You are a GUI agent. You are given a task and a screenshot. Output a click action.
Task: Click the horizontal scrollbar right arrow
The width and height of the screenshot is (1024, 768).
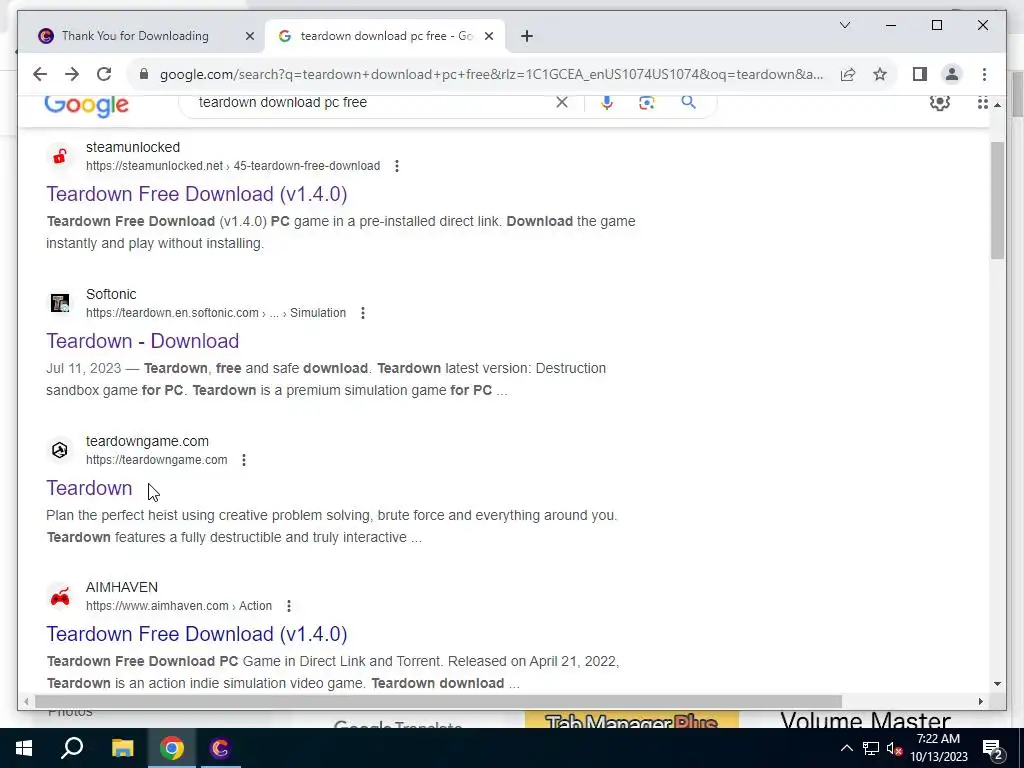tap(980, 701)
